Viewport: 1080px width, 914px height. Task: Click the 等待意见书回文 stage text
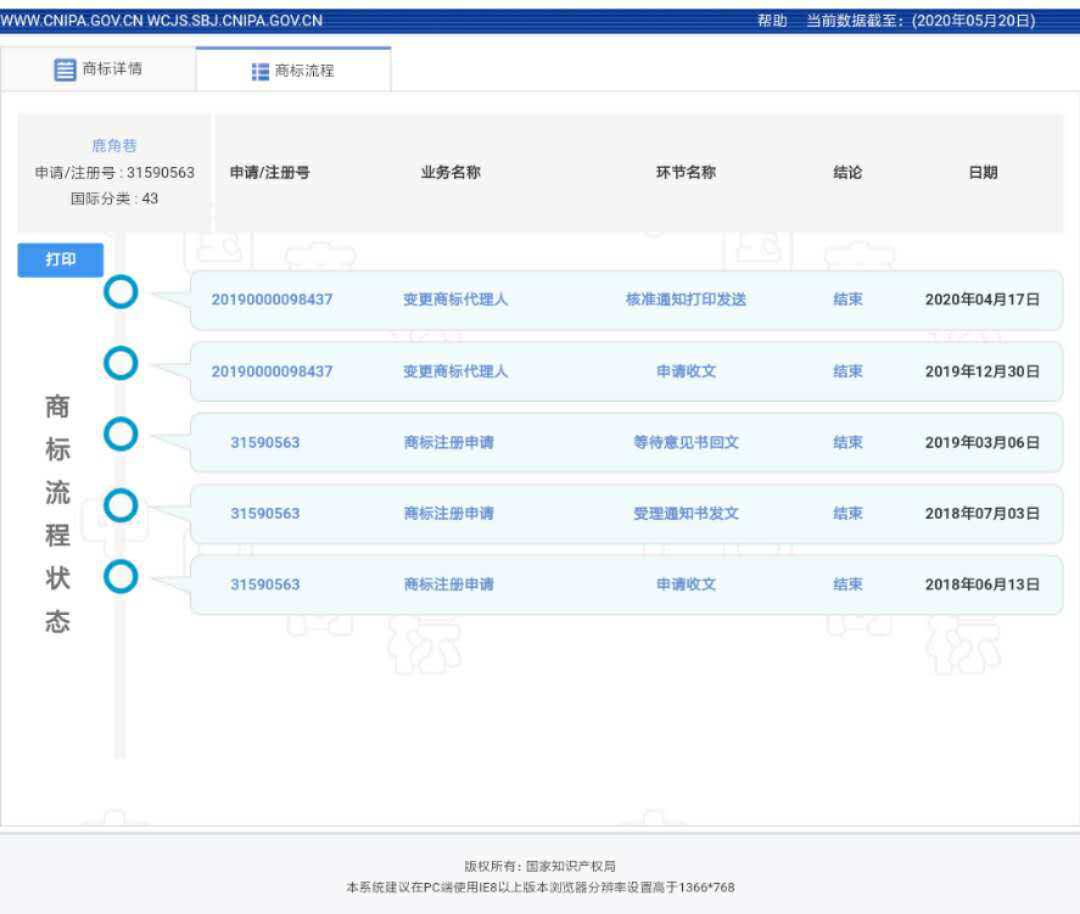tap(686, 442)
